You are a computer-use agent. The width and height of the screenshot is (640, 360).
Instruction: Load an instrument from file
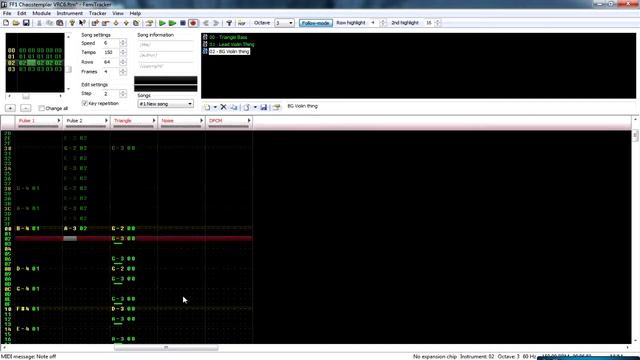point(247,107)
